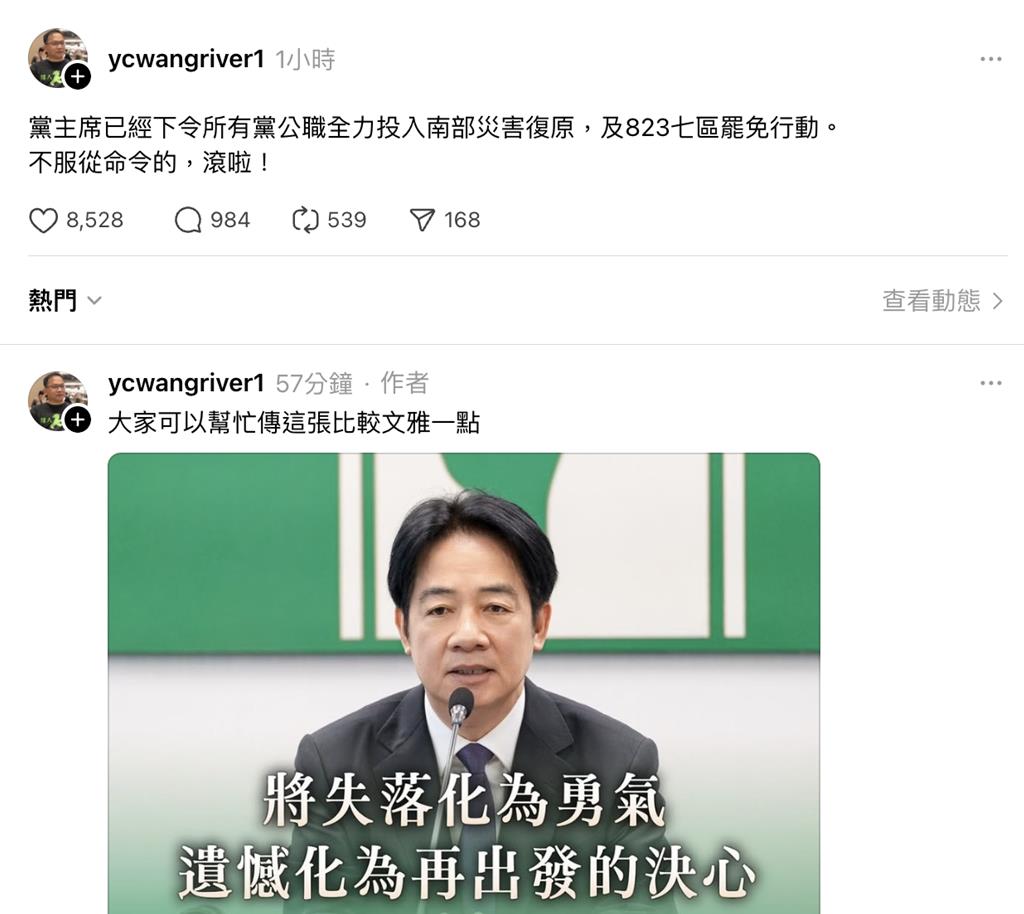Open replies via the comment bubble icon

click(187, 220)
